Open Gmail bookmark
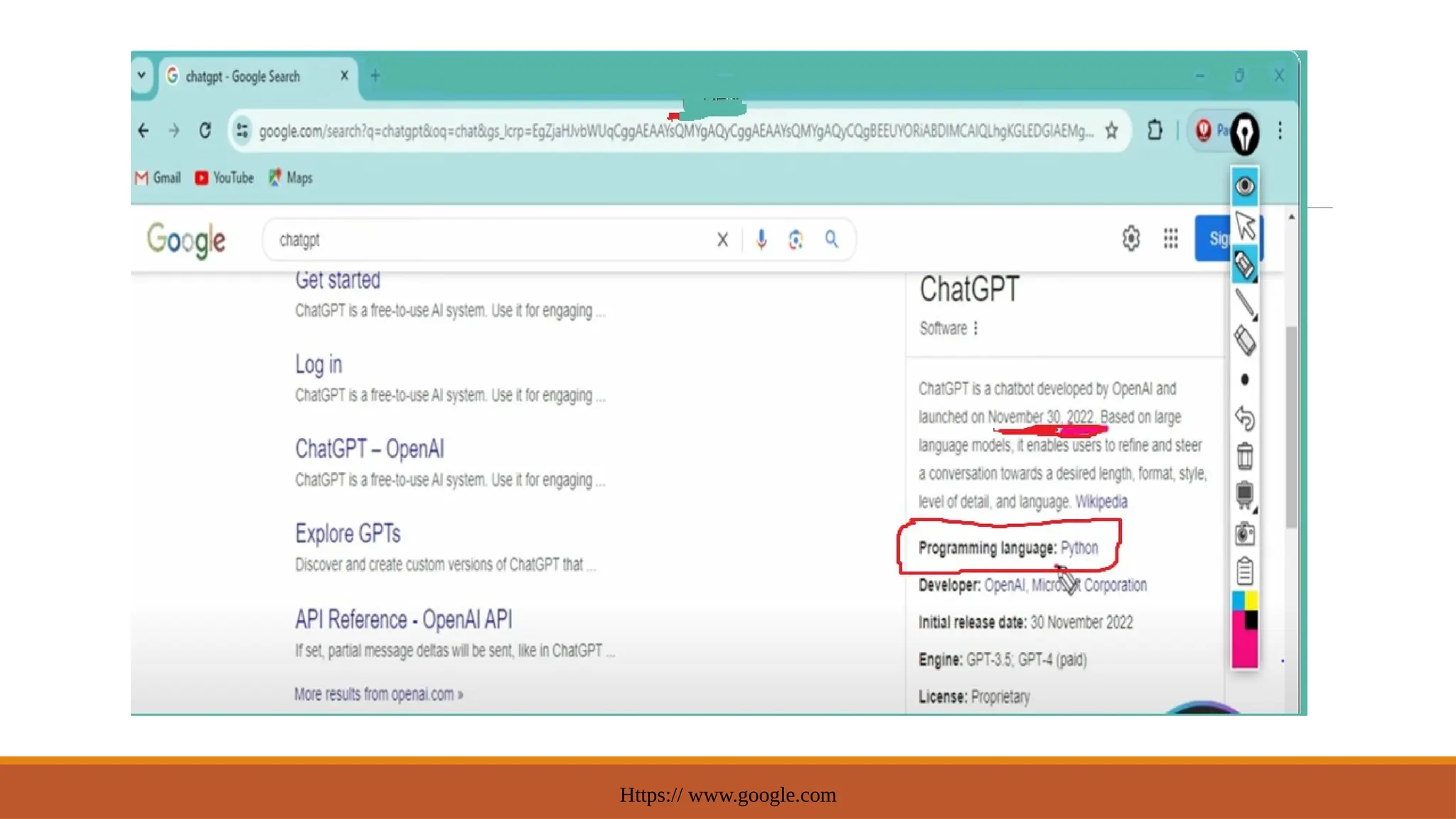The width and height of the screenshot is (1456, 819). [x=158, y=178]
